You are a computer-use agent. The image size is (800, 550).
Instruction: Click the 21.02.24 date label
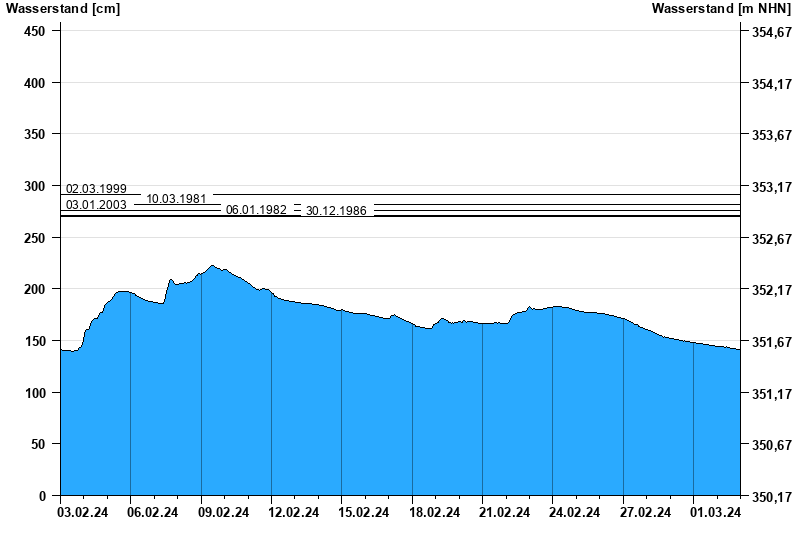coord(504,512)
